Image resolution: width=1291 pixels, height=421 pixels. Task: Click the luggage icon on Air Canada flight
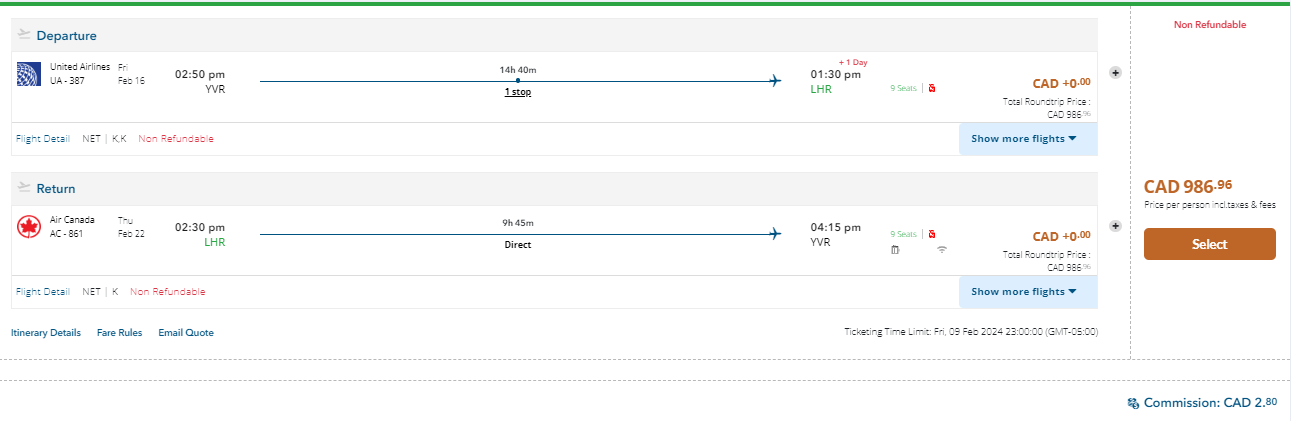(x=896, y=250)
